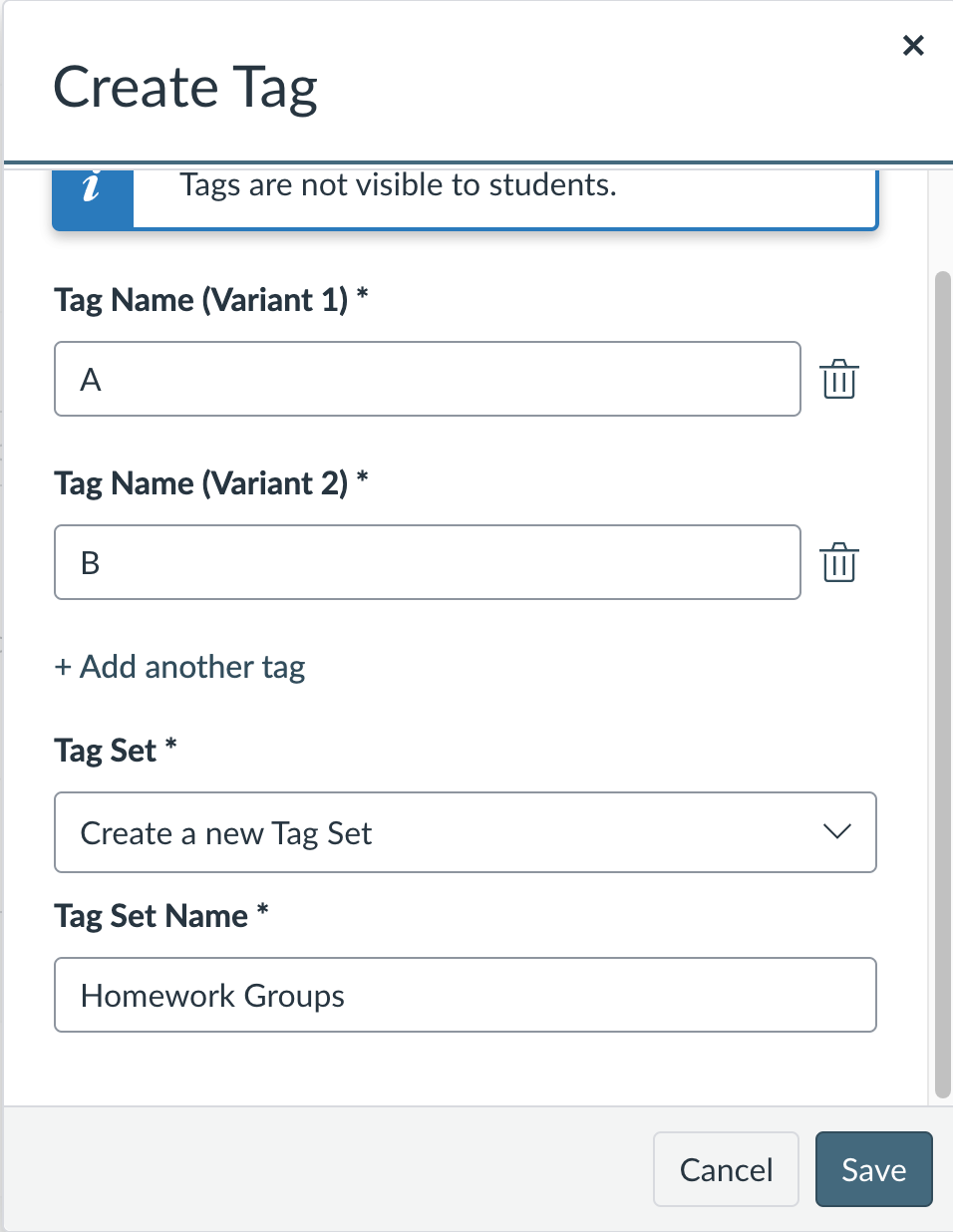Delete the Variant 1 tag with trash icon

click(839, 380)
